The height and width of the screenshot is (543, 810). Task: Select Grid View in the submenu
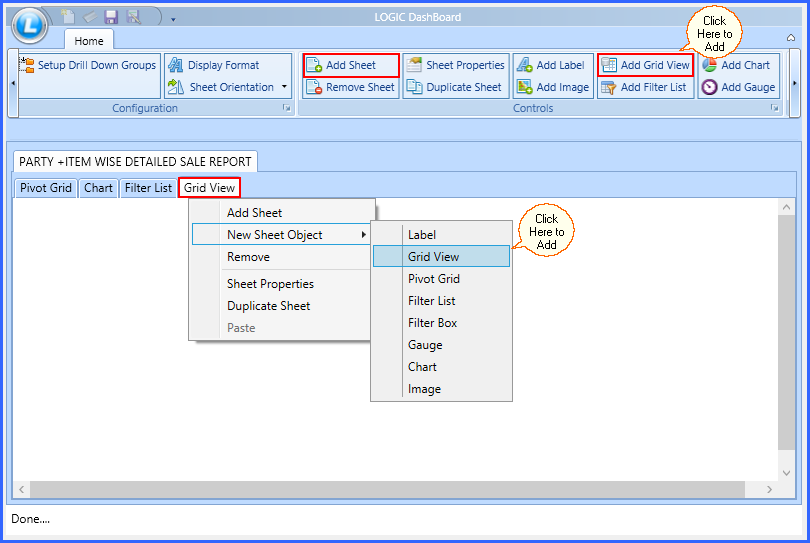click(442, 256)
